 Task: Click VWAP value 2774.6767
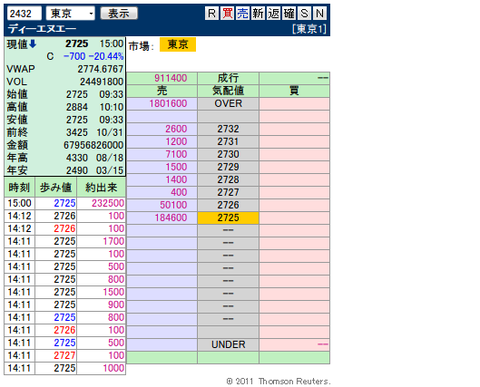tap(100, 69)
